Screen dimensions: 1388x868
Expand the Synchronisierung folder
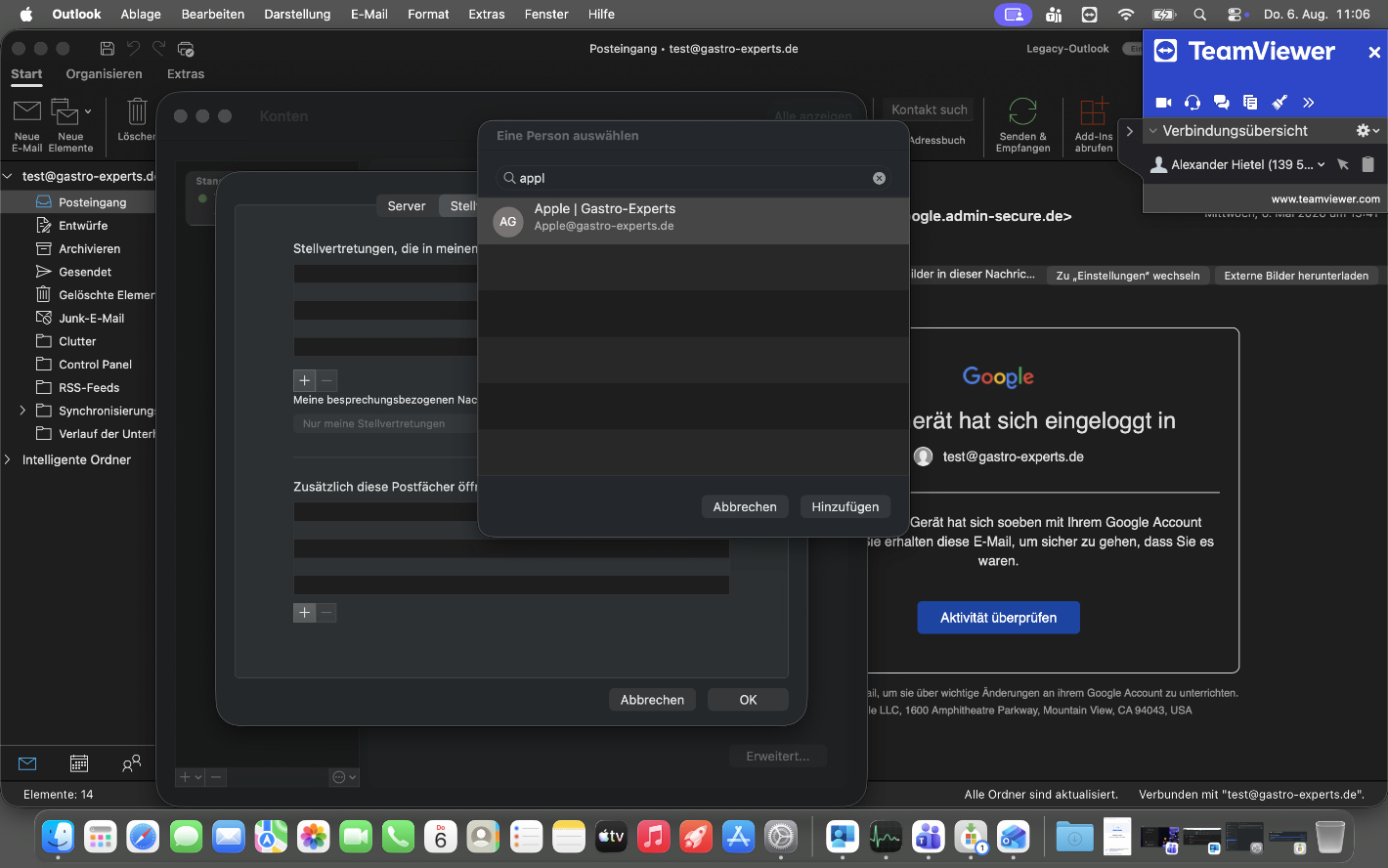click(22, 411)
